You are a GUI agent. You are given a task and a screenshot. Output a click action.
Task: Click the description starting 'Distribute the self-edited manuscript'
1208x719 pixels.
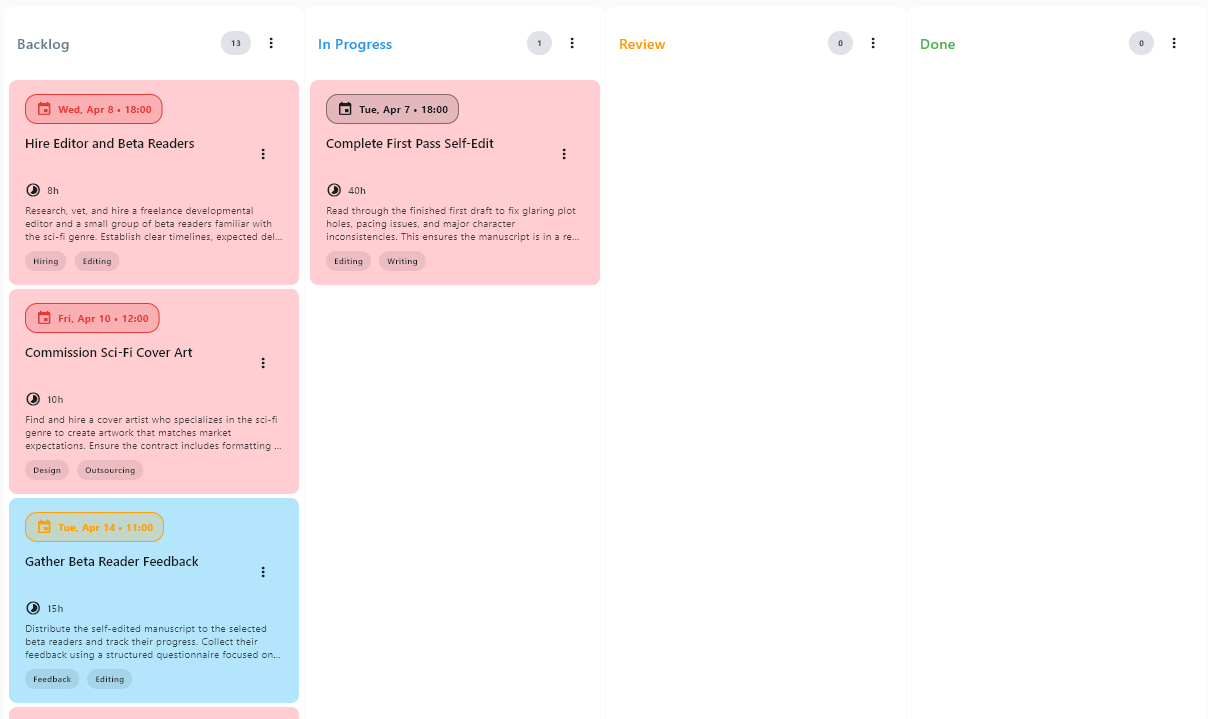click(x=154, y=642)
